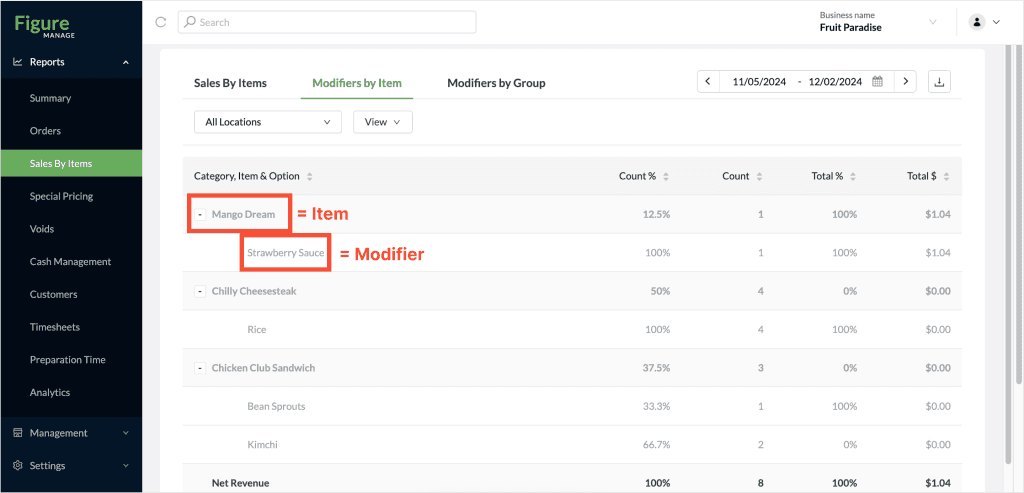Open the All Locations dropdown
The width and height of the screenshot is (1024, 493).
(x=268, y=122)
